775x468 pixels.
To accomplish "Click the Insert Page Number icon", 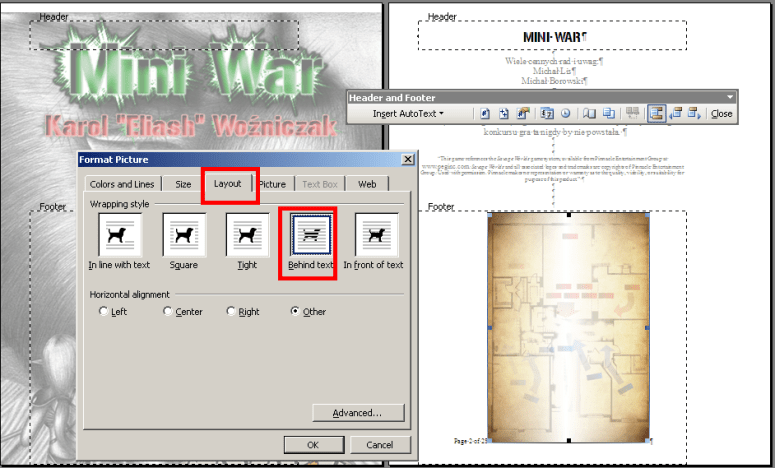I will pyautogui.click(x=485, y=113).
